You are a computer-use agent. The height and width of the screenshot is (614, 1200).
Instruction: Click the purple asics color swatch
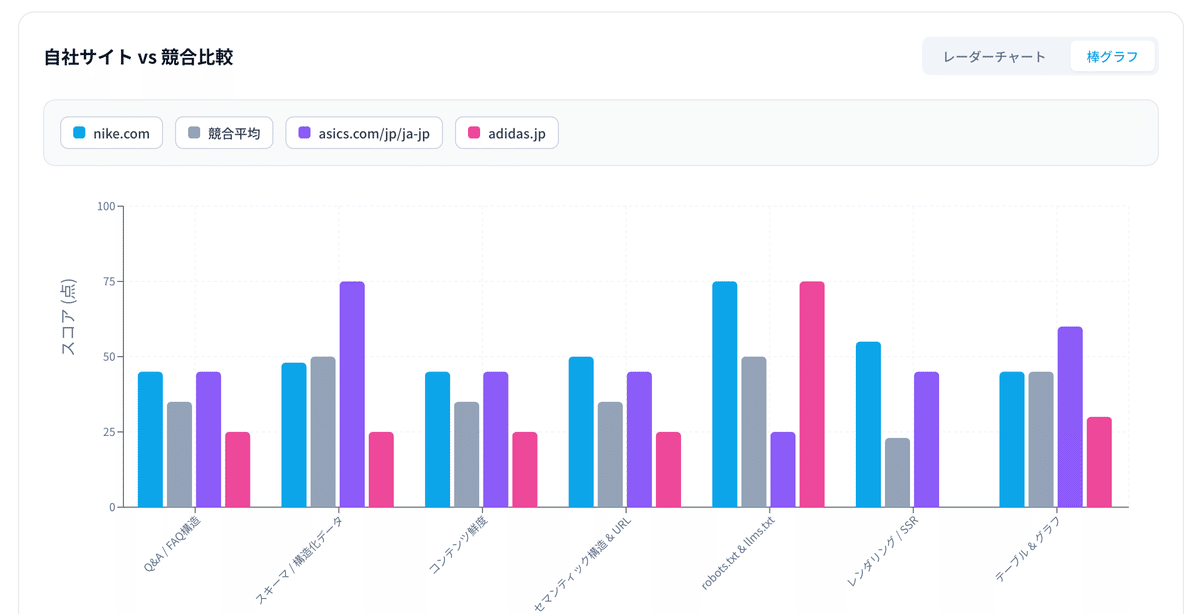(305, 133)
